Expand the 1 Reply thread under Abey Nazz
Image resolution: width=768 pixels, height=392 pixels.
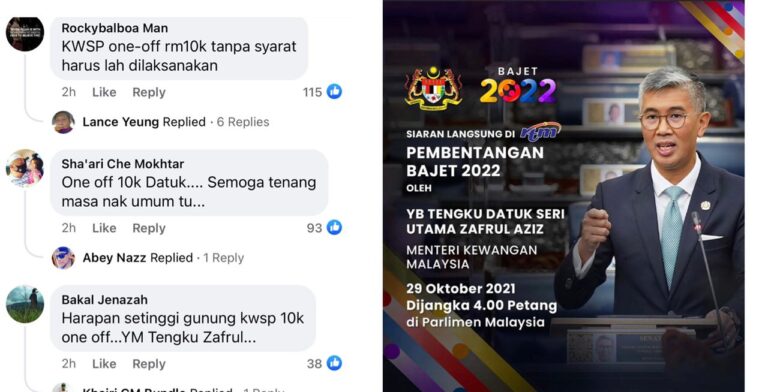tap(223, 258)
